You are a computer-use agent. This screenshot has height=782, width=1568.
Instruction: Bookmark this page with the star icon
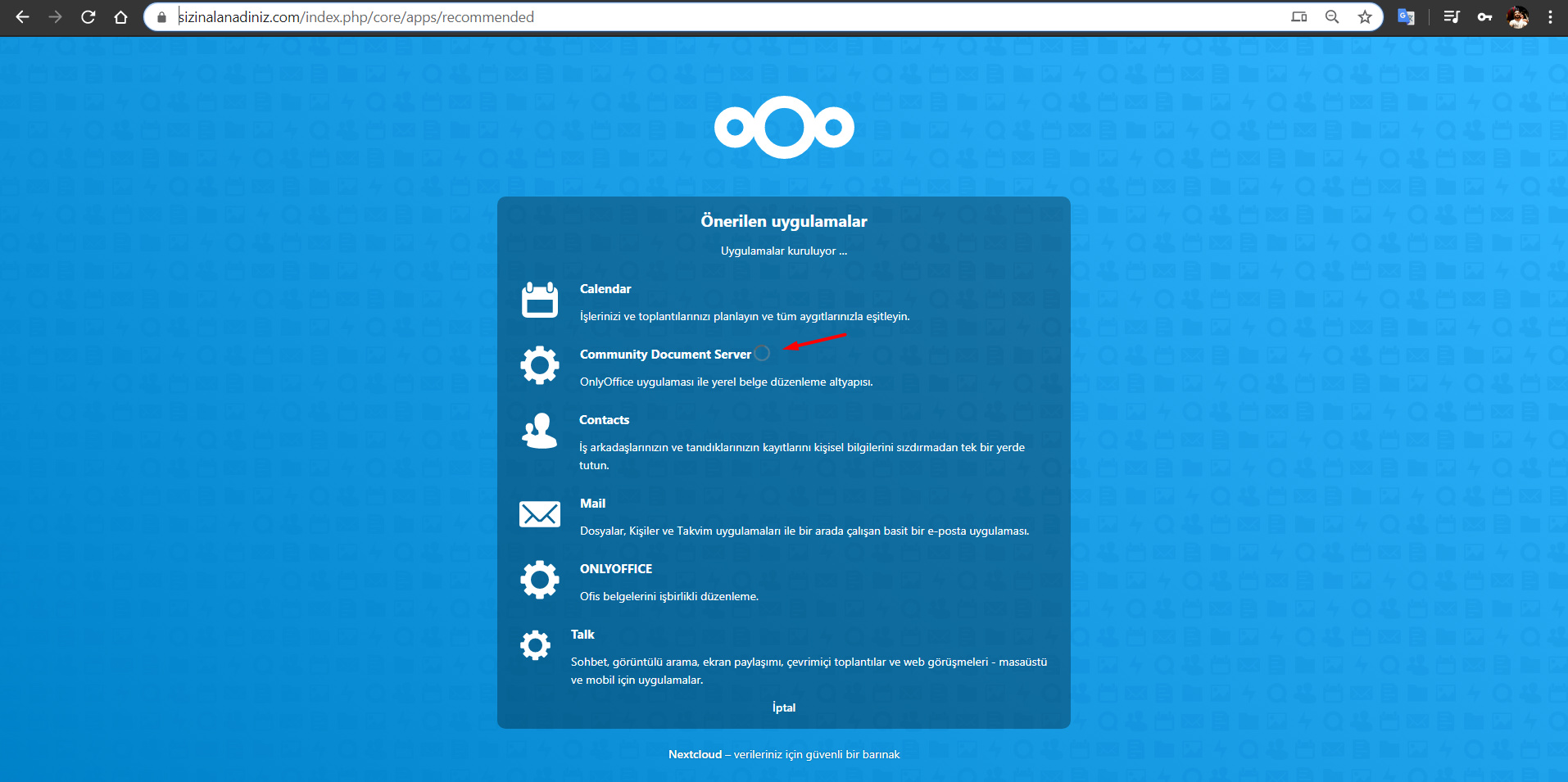pos(1365,17)
